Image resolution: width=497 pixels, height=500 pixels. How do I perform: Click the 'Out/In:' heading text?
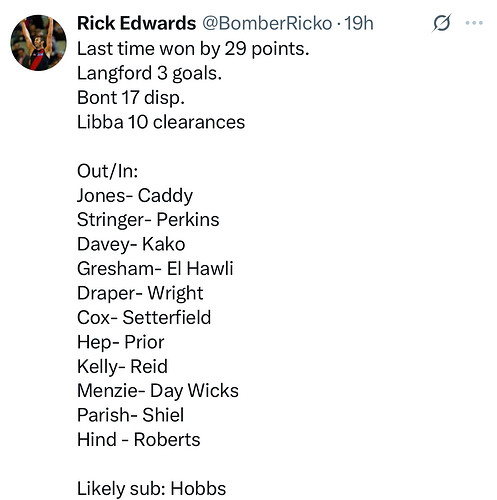pos(107,171)
